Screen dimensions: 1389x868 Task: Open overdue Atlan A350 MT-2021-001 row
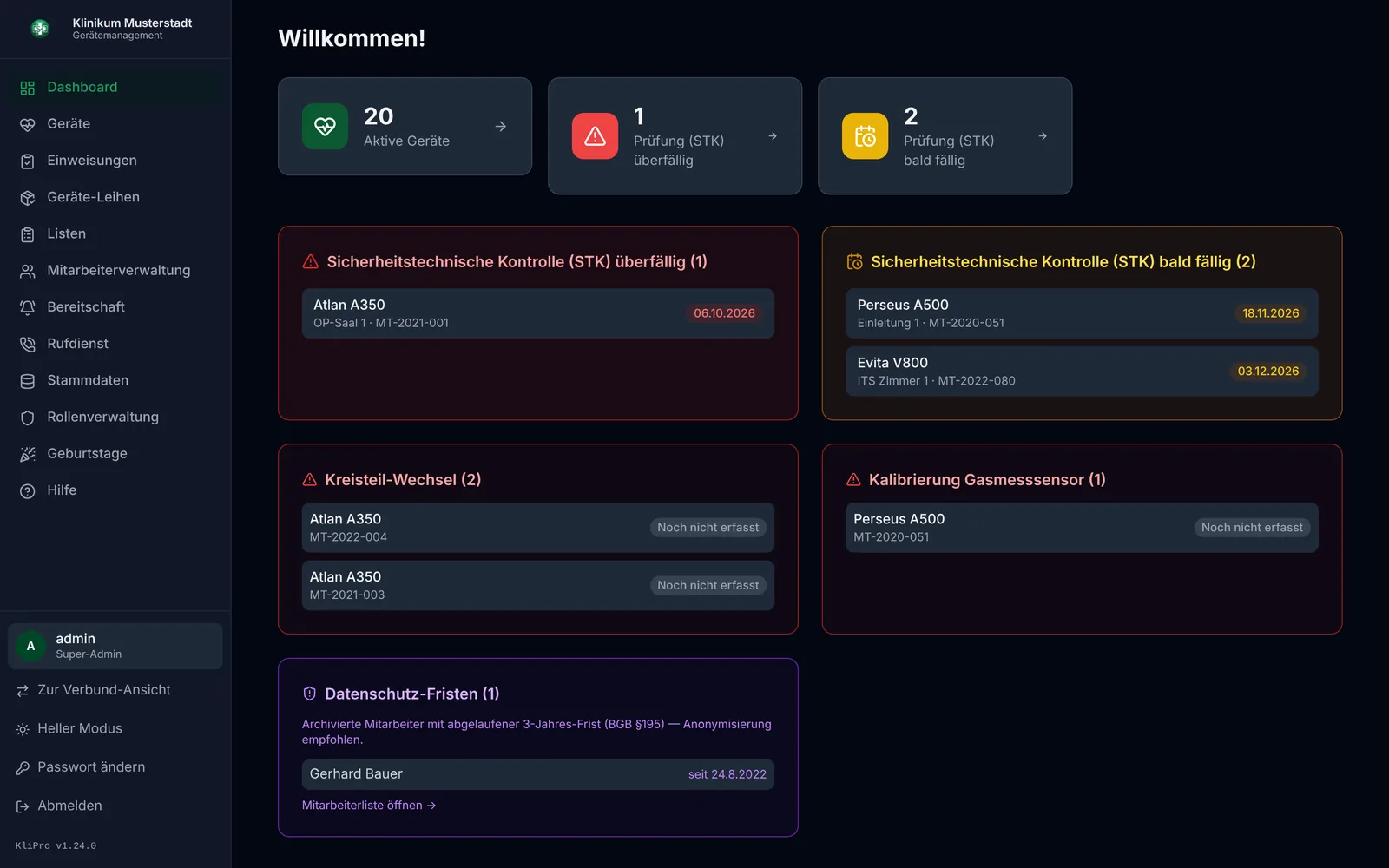point(538,313)
